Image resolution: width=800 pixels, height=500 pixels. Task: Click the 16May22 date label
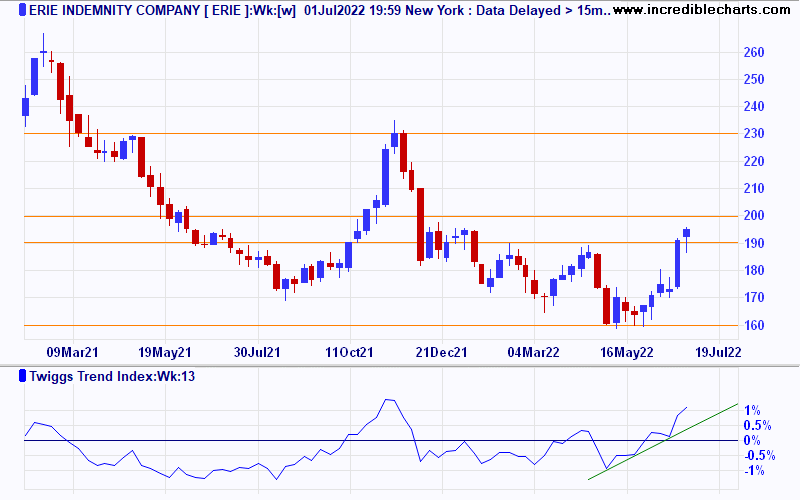[x=627, y=352]
